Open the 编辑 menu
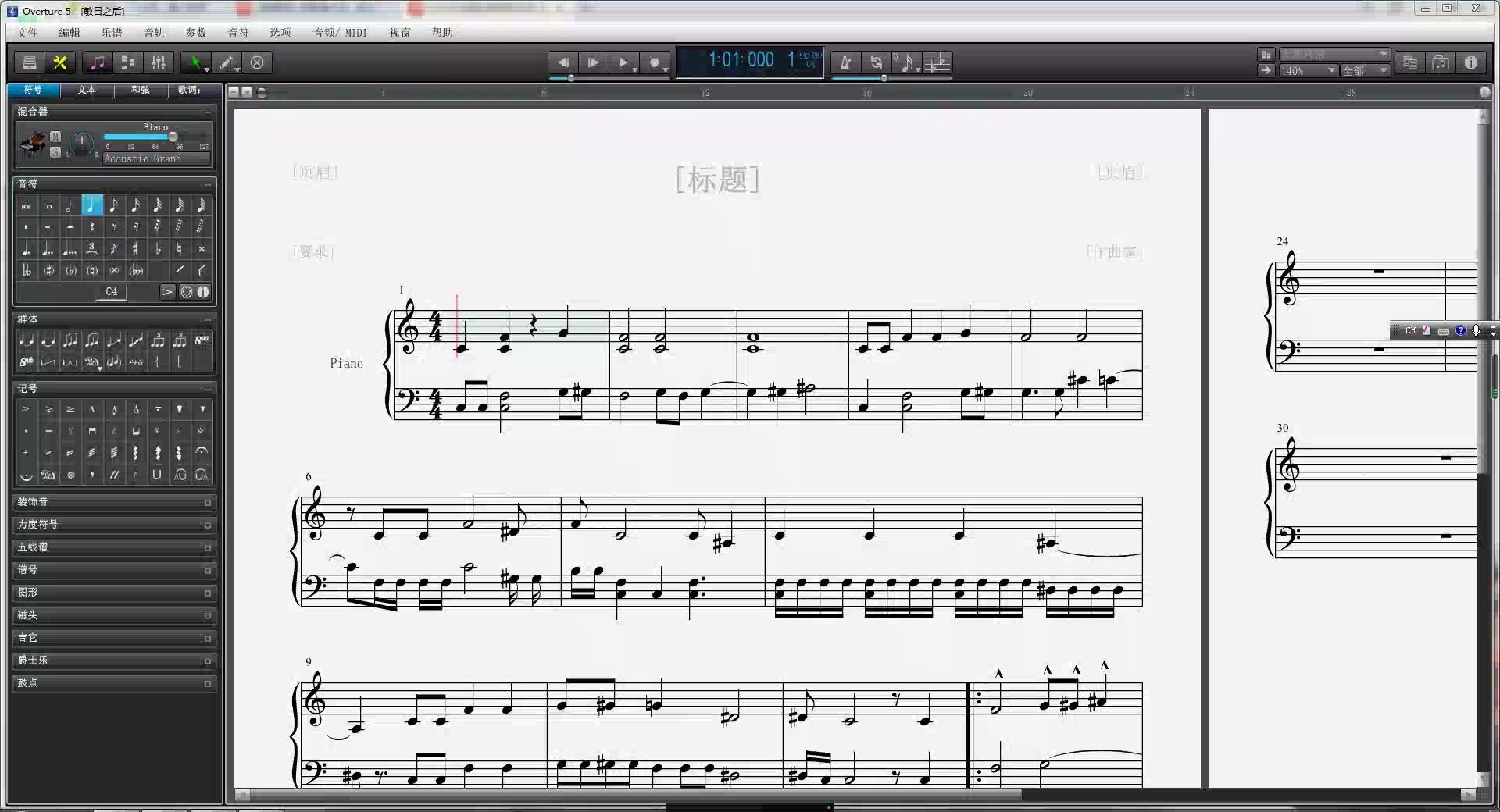Screen dimensions: 1500x812 pos(70,33)
